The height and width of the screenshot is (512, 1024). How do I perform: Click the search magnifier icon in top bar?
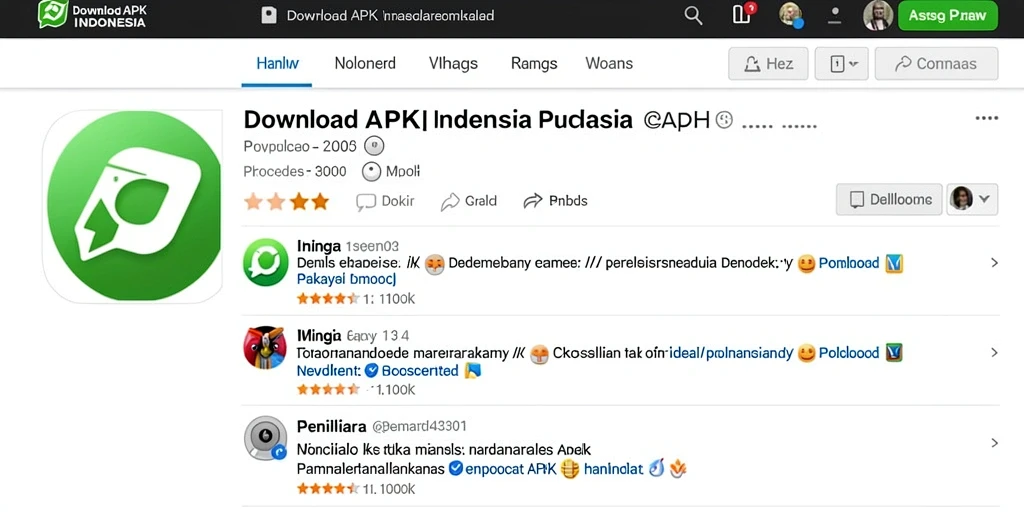693,16
